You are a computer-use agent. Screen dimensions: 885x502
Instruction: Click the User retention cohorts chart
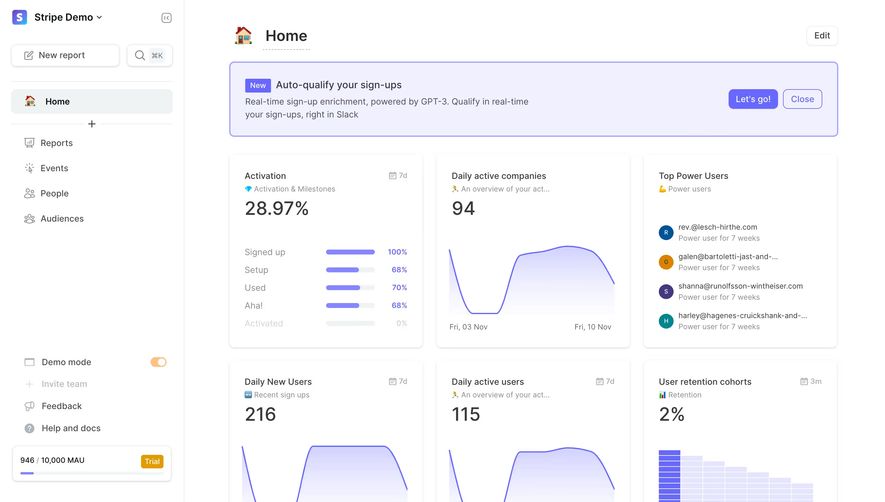pos(736,475)
